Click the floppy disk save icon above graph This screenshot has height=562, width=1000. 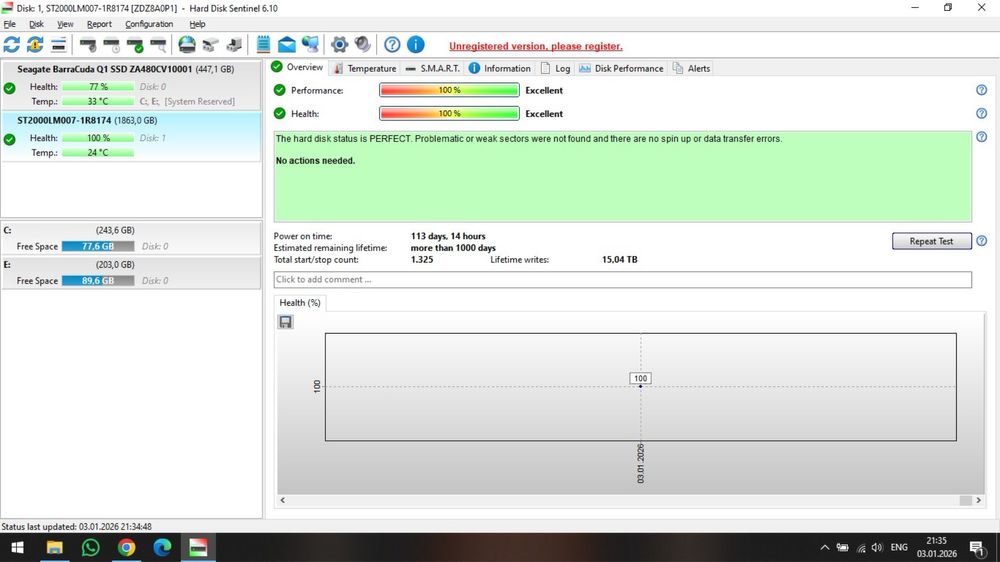point(286,322)
